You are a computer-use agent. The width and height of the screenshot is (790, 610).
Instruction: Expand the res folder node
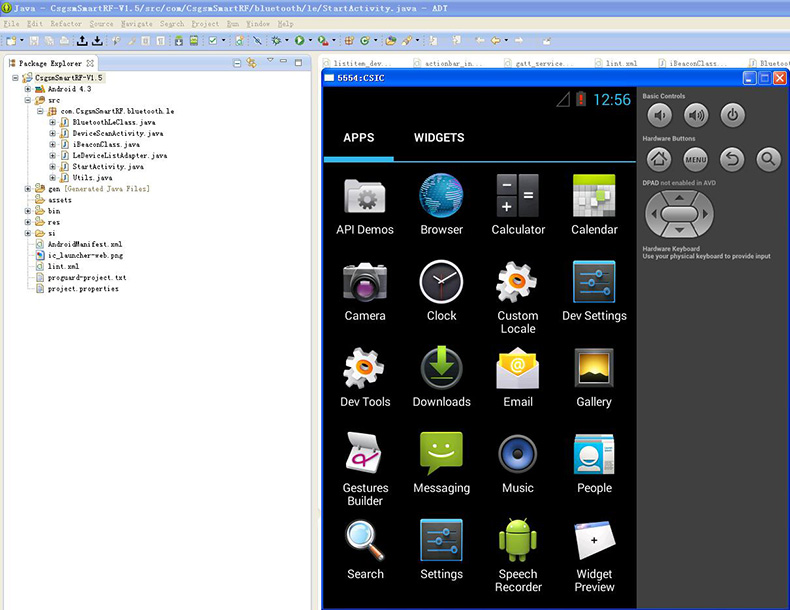(28, 222)
